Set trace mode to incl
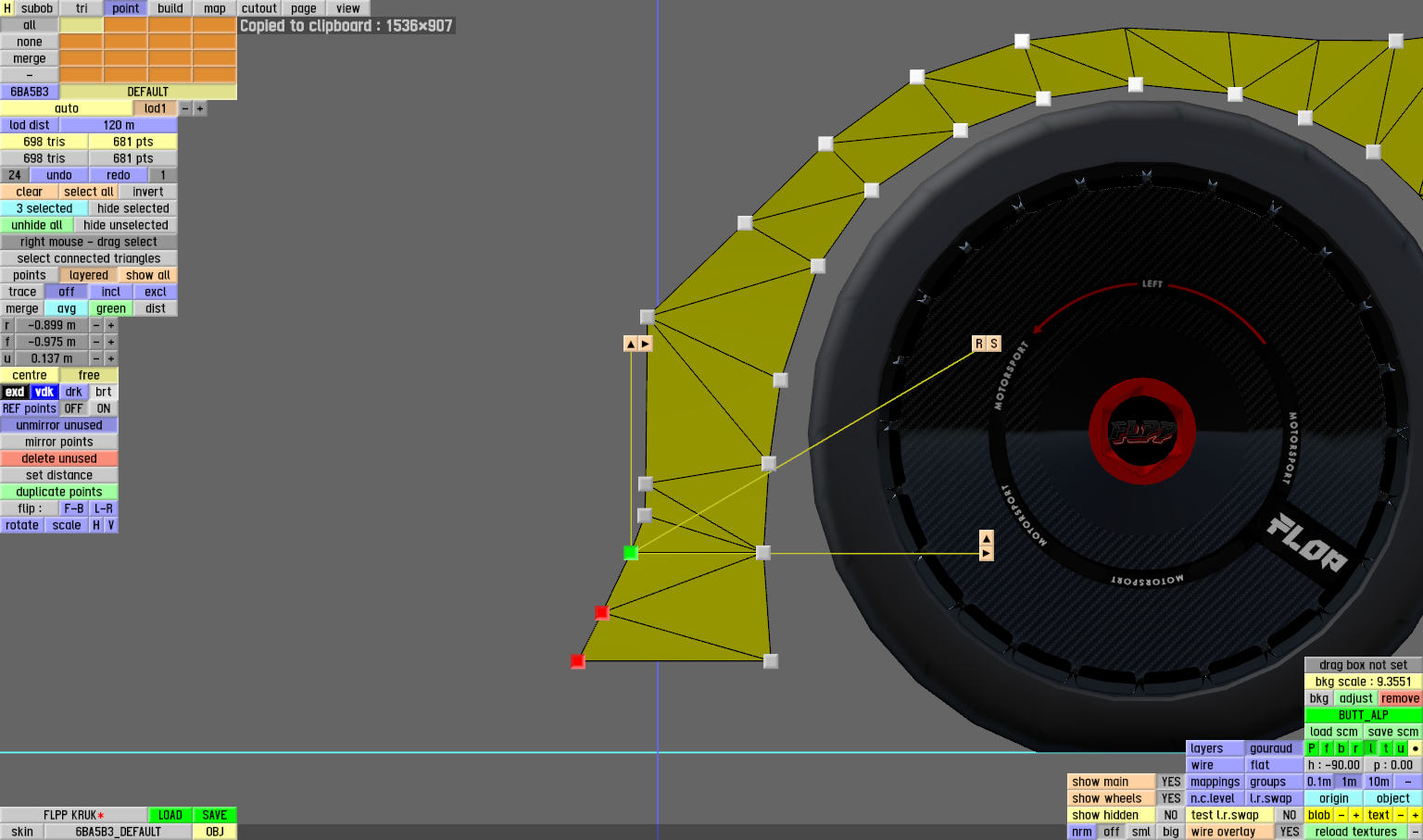The height and width of the screenshot is (840, 1423). click(x=111, y=292)
